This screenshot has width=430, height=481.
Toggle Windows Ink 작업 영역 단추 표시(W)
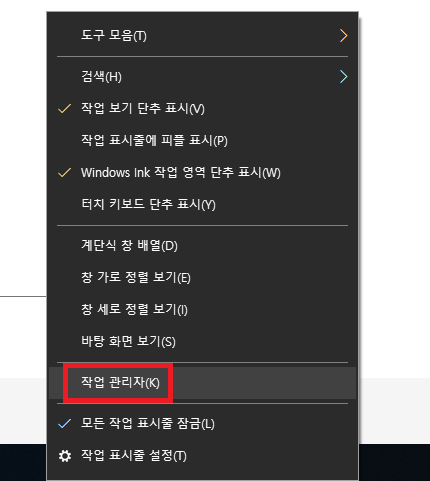(202, 173)
